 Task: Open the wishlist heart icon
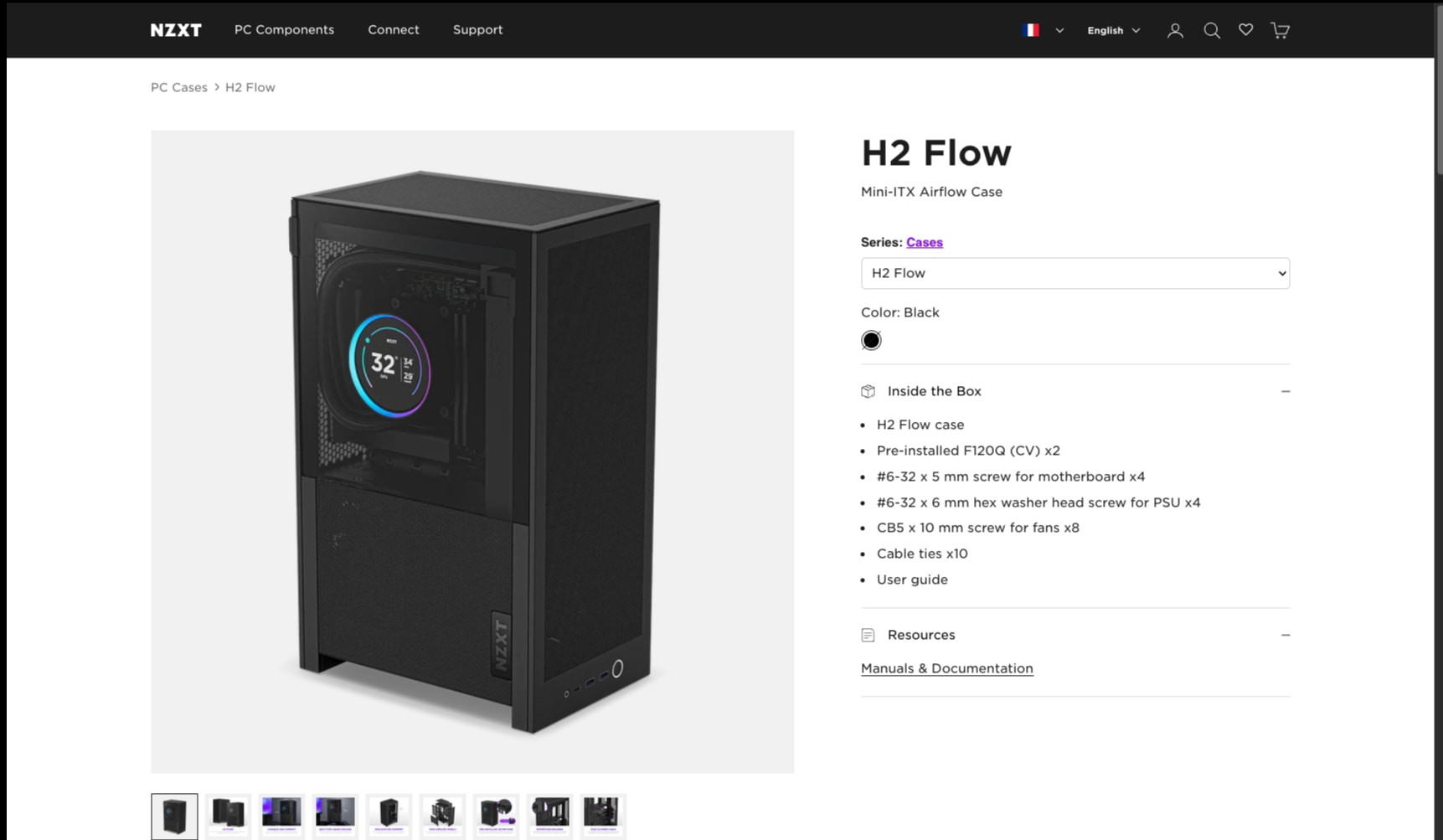coord(1245,30)
